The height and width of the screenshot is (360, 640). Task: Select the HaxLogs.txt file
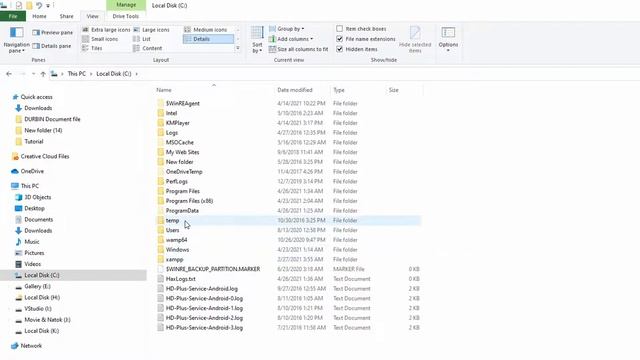click(x=180, y=279)
